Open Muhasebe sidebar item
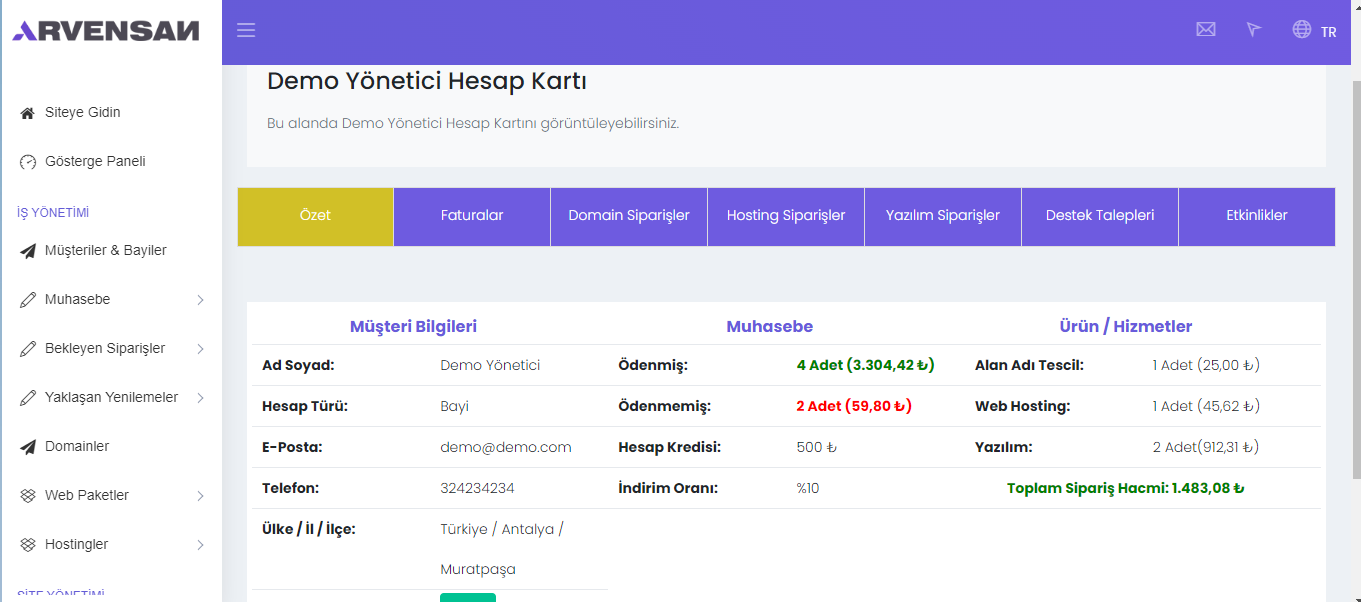 coord(77,299)
